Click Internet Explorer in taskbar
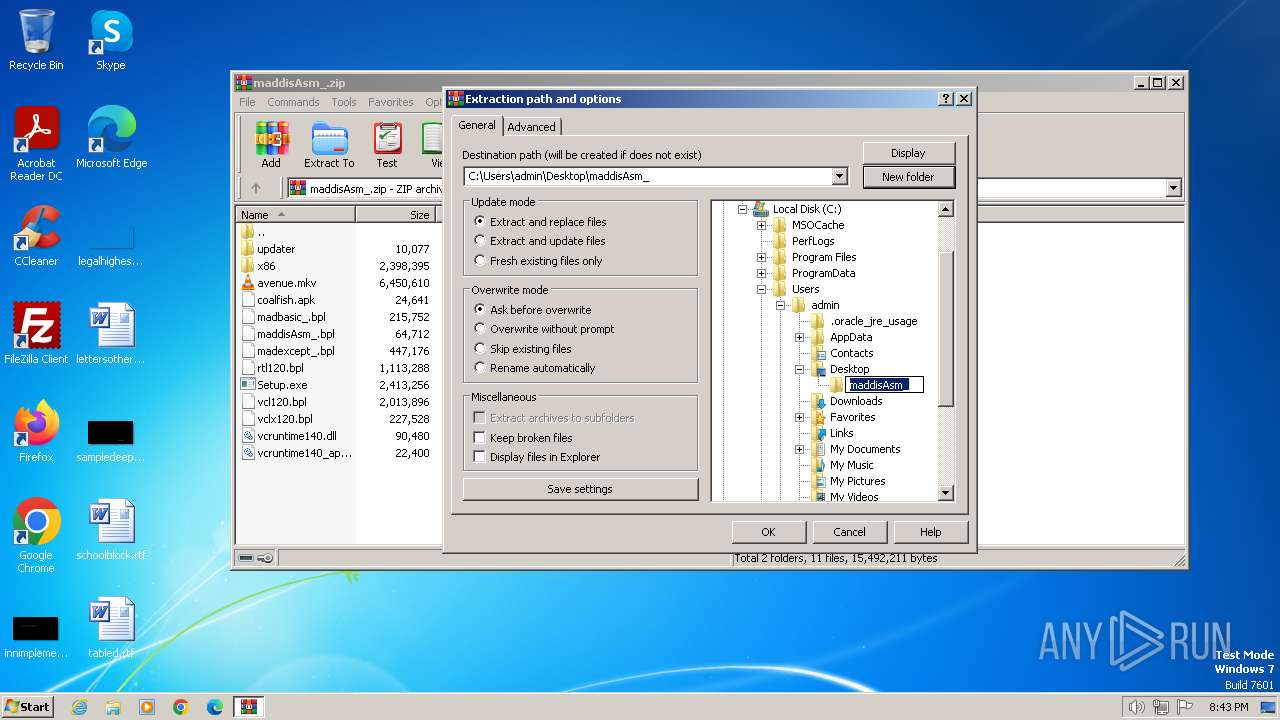Image resolution: width=1280 pixels, height=720 pixels. tap(79, 707)
